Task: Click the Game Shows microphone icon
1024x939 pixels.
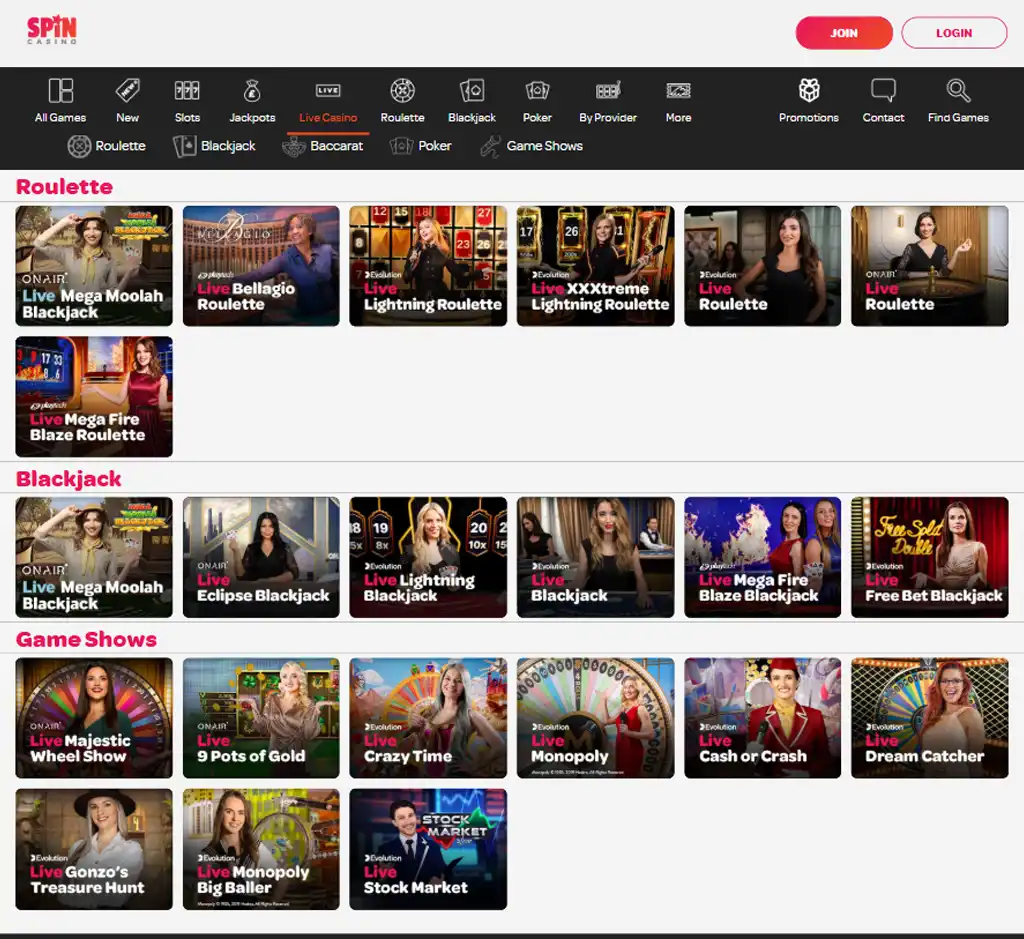Action: (x=490, y=146)
